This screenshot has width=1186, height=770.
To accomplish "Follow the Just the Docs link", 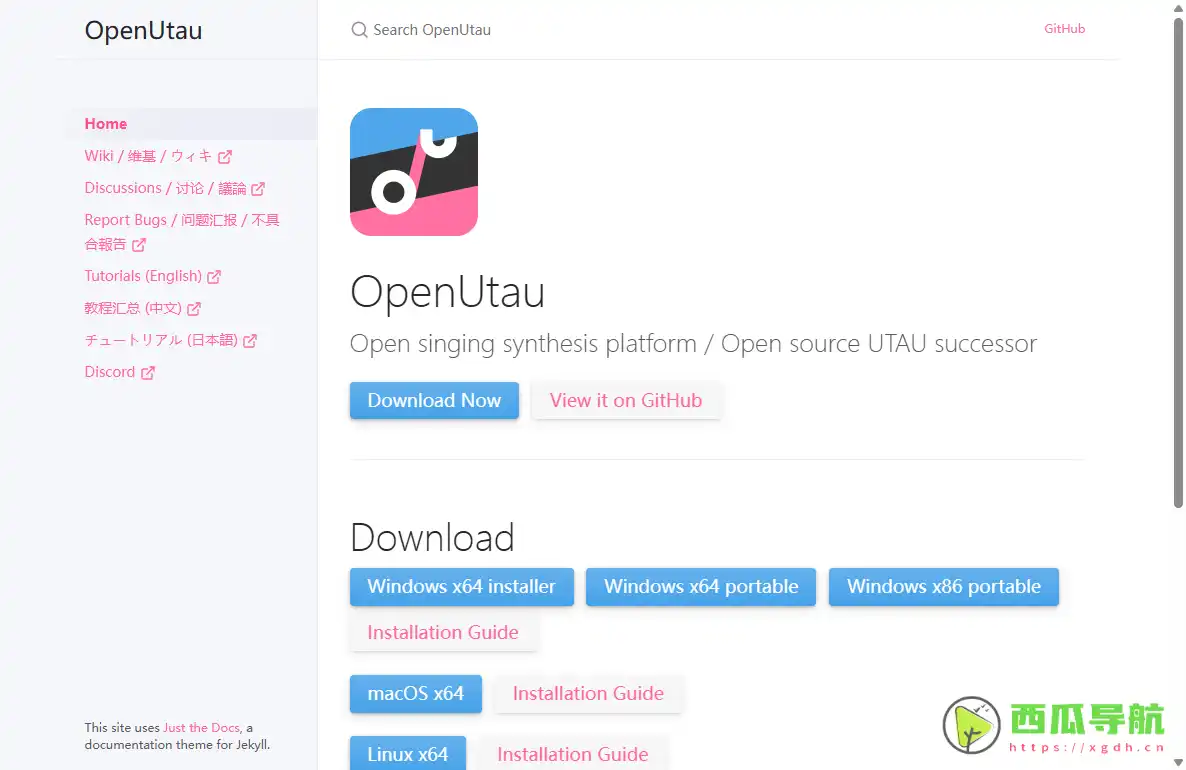I will pyautogui.click(x=201, y=728).
